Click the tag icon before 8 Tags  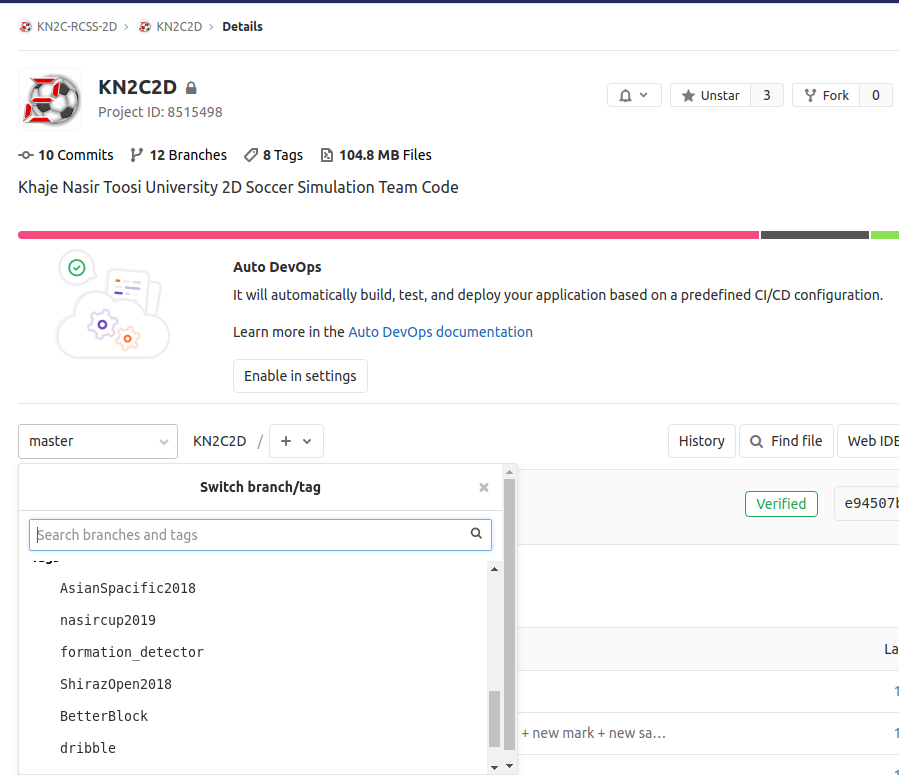[x=251, y=155]
